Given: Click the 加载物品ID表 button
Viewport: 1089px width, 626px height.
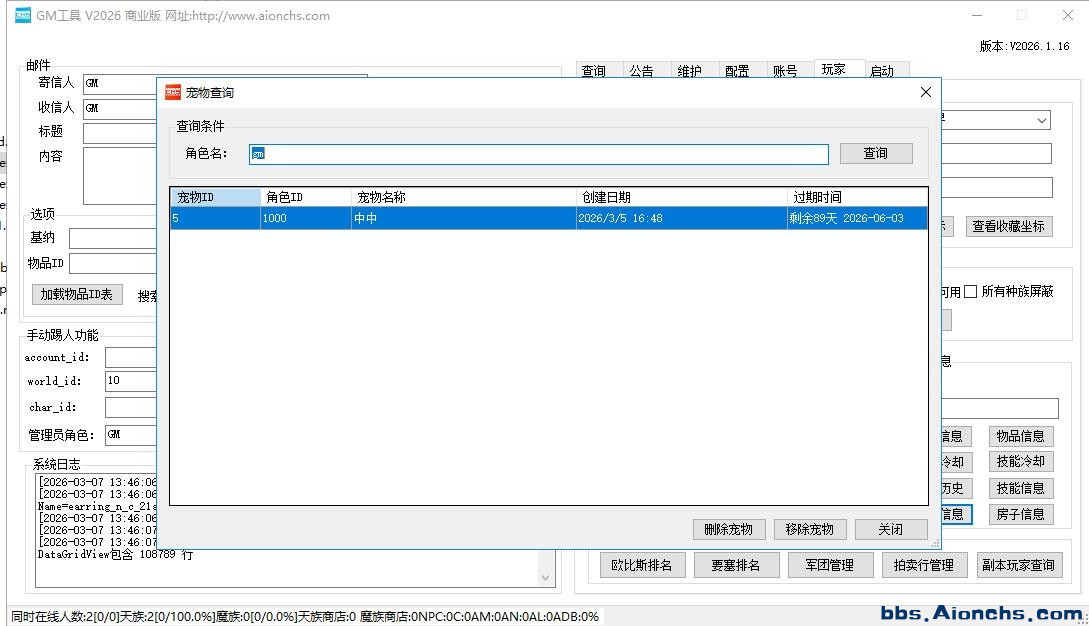Looking at the screenshot, I should [x=78, y=294].
